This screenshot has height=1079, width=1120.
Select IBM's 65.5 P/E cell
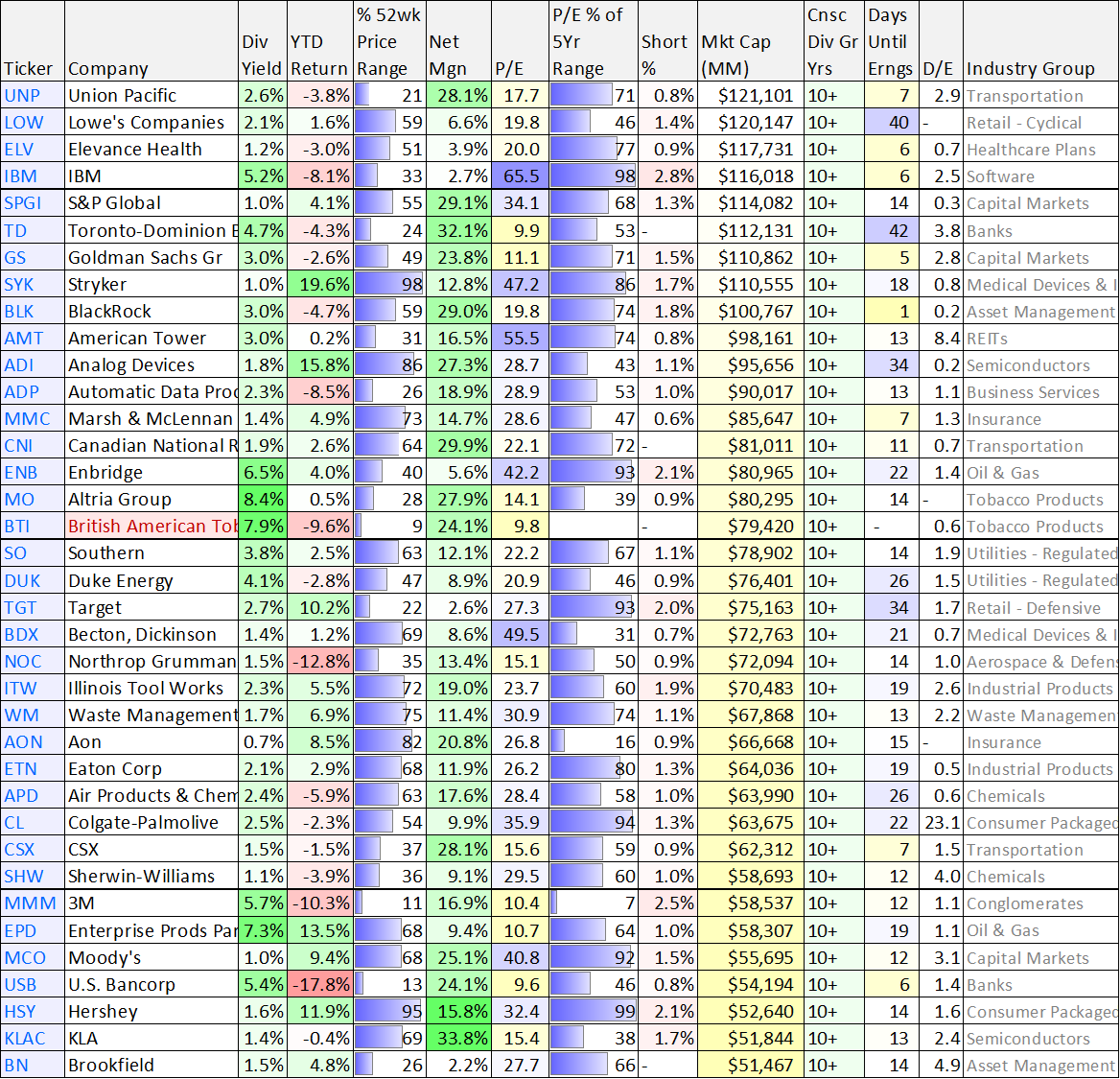[520, 176]
